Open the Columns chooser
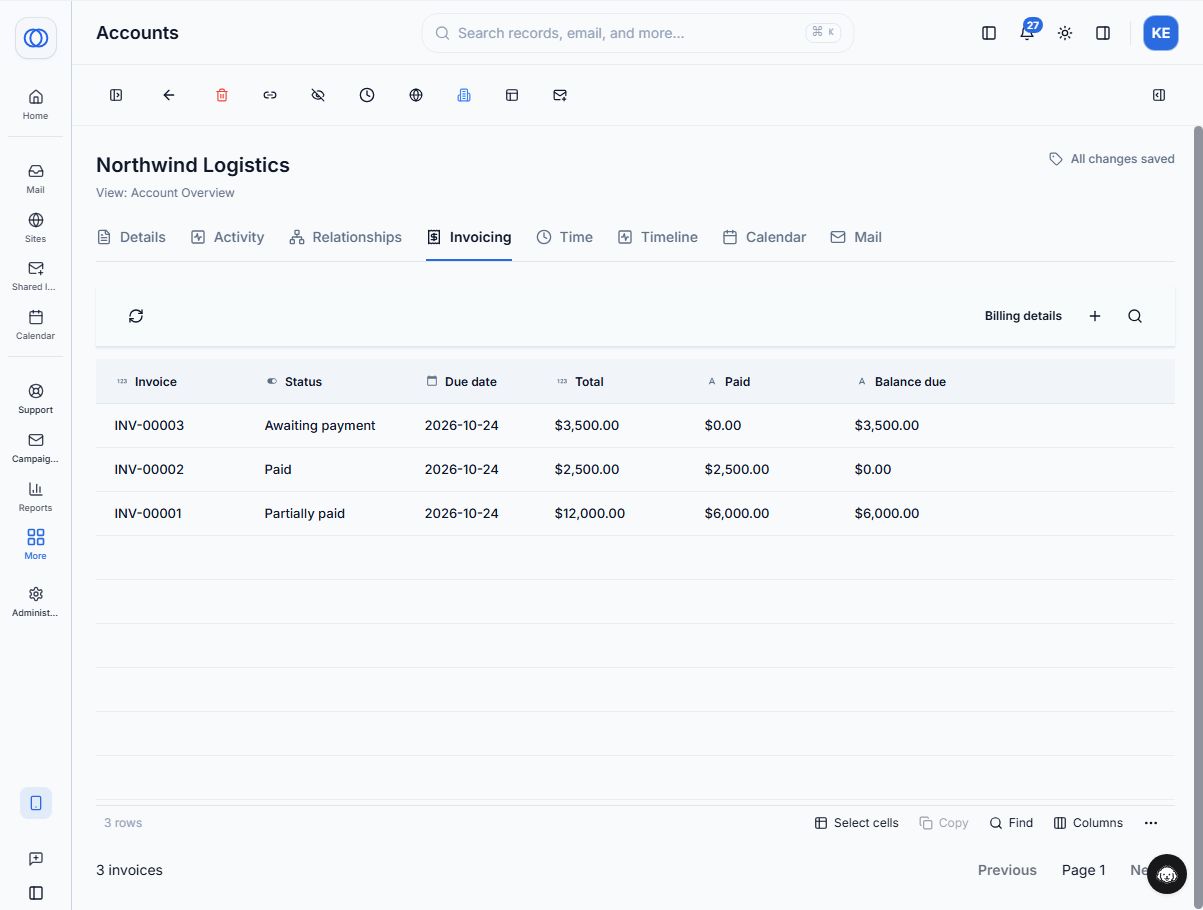The image size is (1203, 910). [1088, 823]
